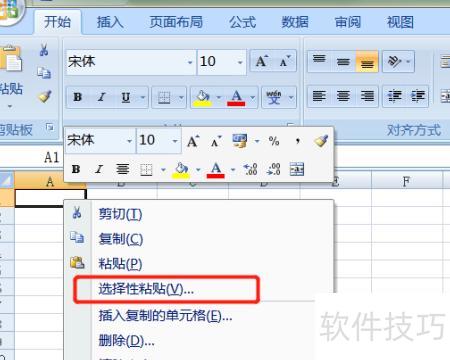
Task: Click the Format Painter brush in ribbon clipboard group
Action: pos(45,96)
